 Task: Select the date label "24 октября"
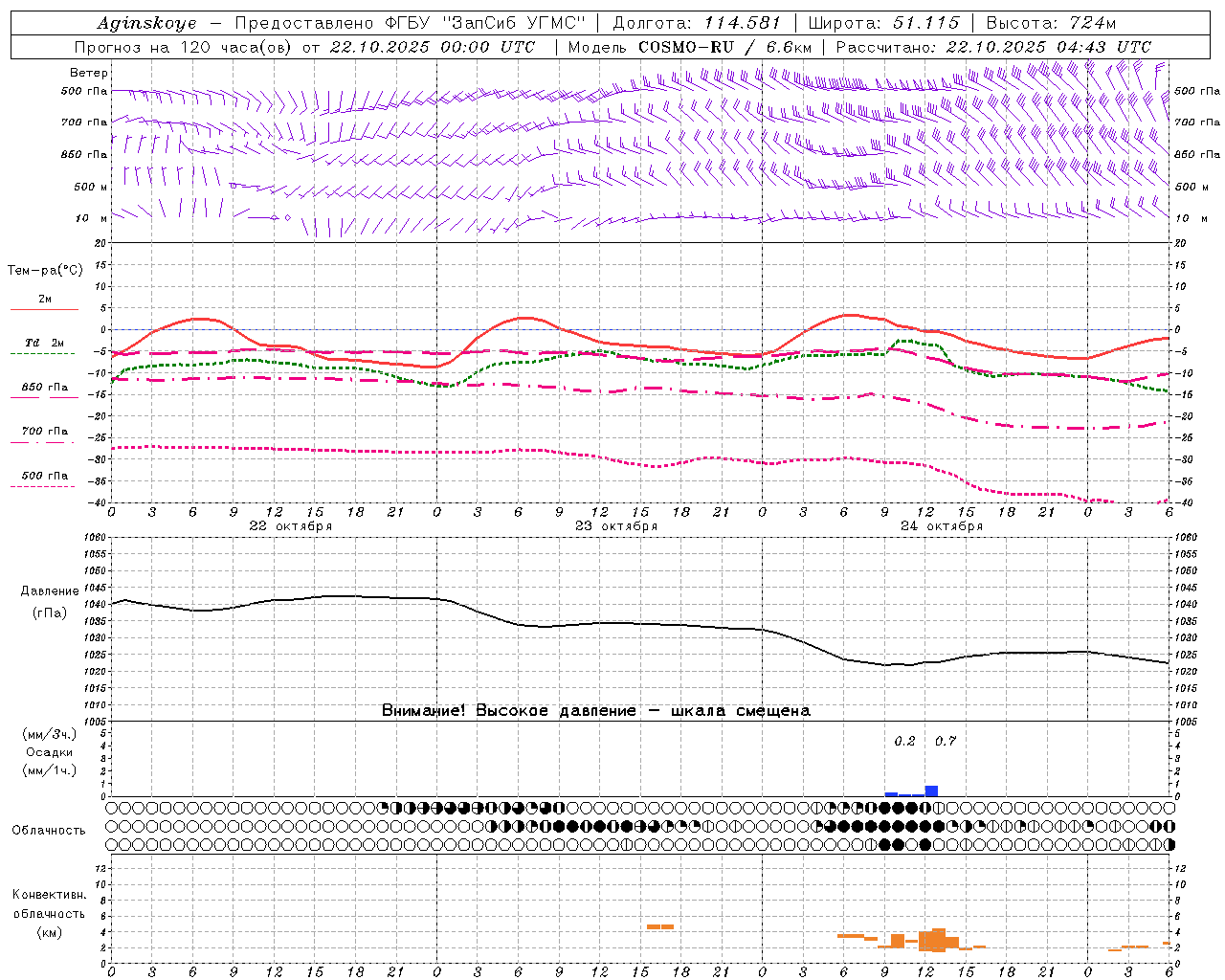click(942, 525)
